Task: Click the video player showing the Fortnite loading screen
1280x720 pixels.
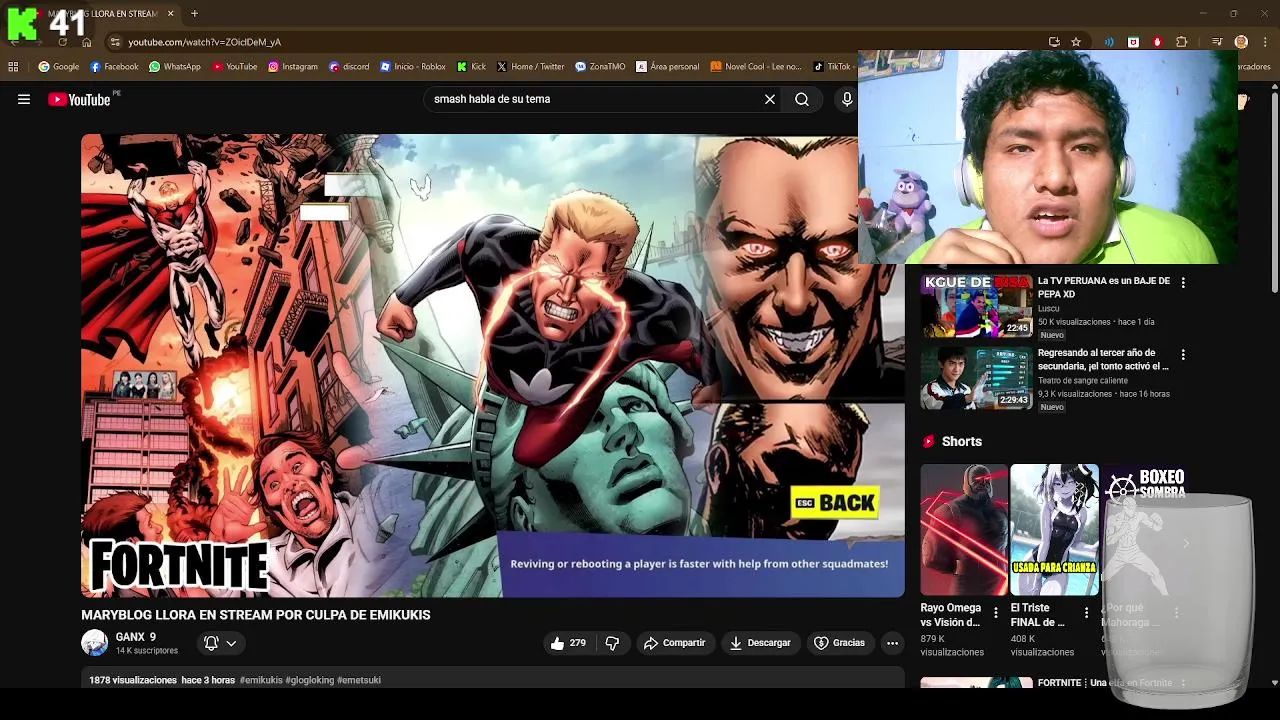Action: click(x=493, y=365)
